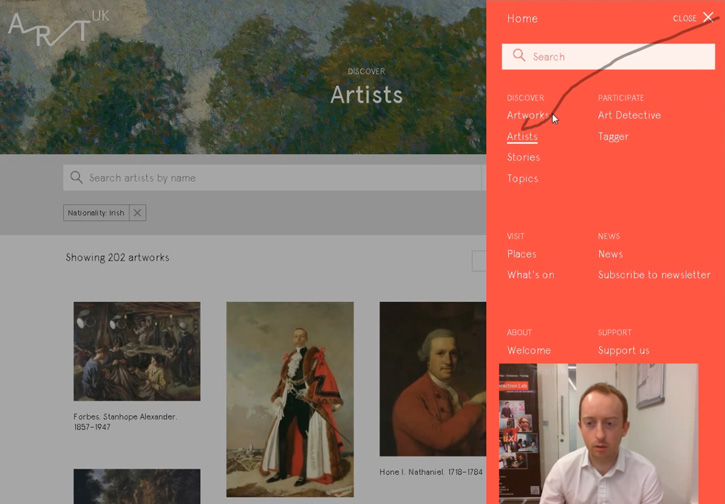The image size is (725, 504).
Task: Close the navigation menu with the X icon
Action: tap(708, 18)
